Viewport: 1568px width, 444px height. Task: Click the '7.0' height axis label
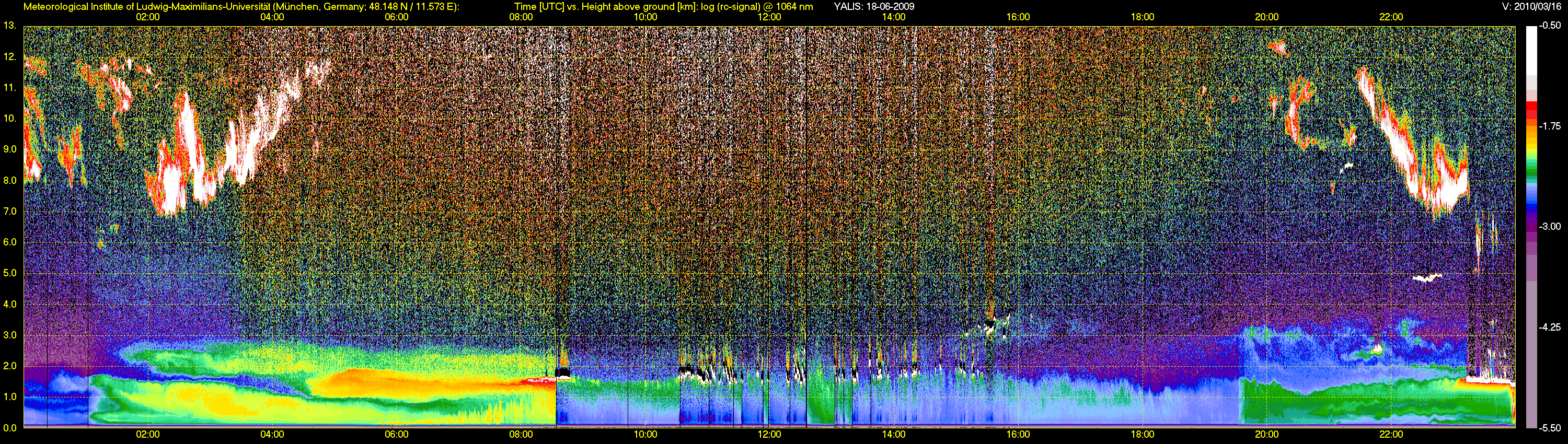10,212
